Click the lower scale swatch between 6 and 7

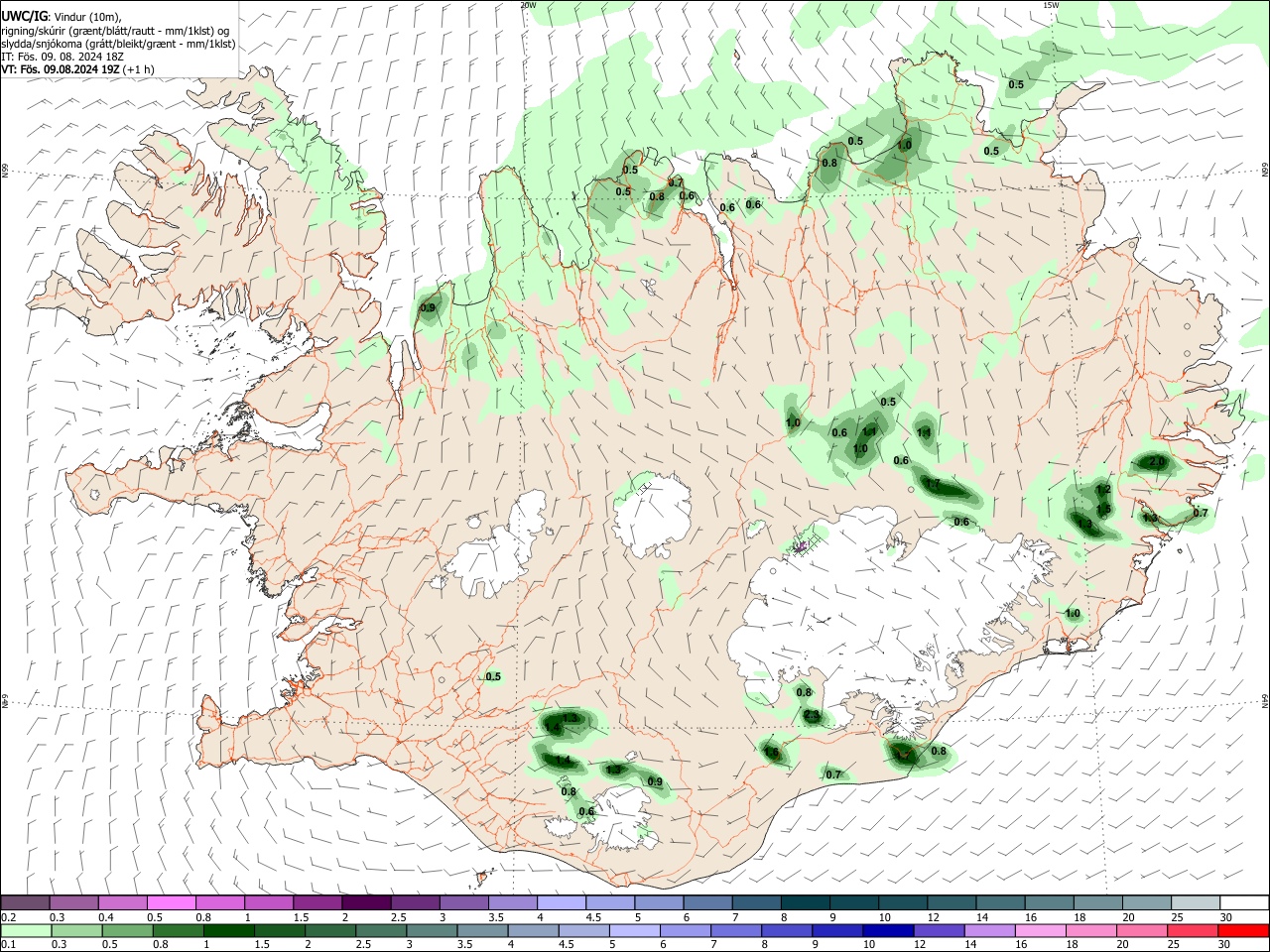click(x=686, y=931)
